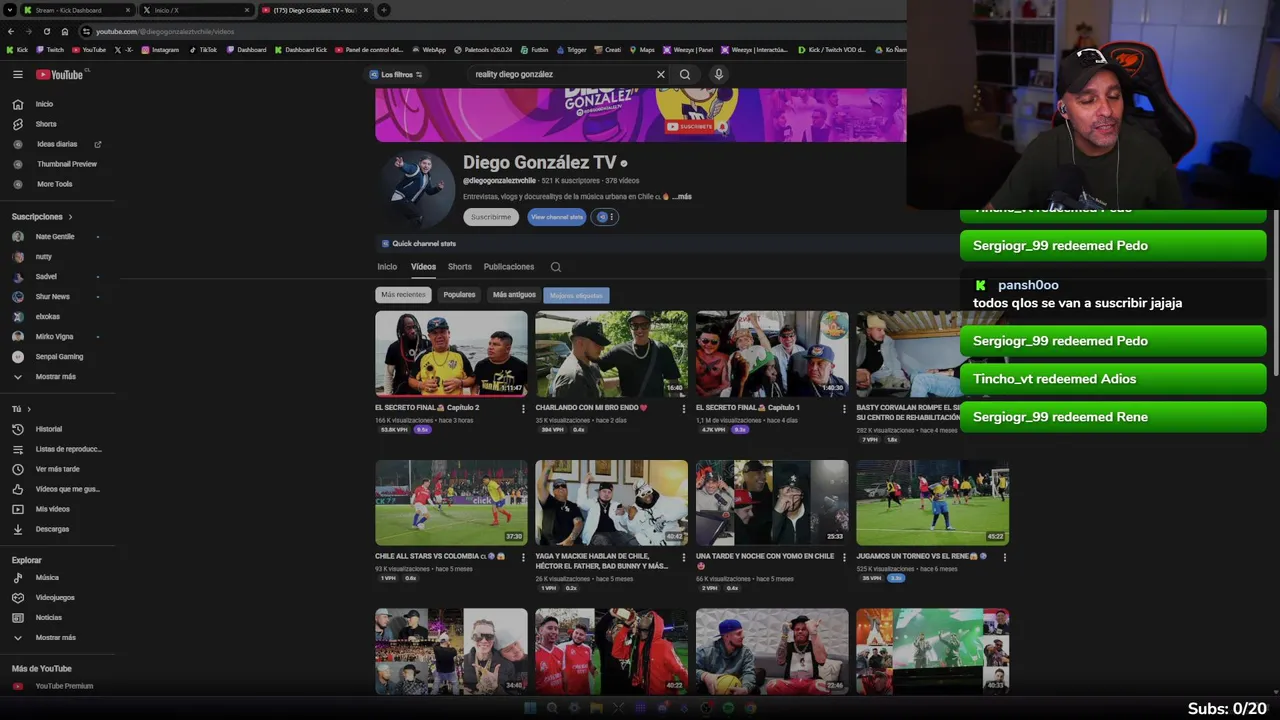The height and width of the screenshot is (720, 1280).
Task: Select the Populares filter chip
Action: coord(459,295)
